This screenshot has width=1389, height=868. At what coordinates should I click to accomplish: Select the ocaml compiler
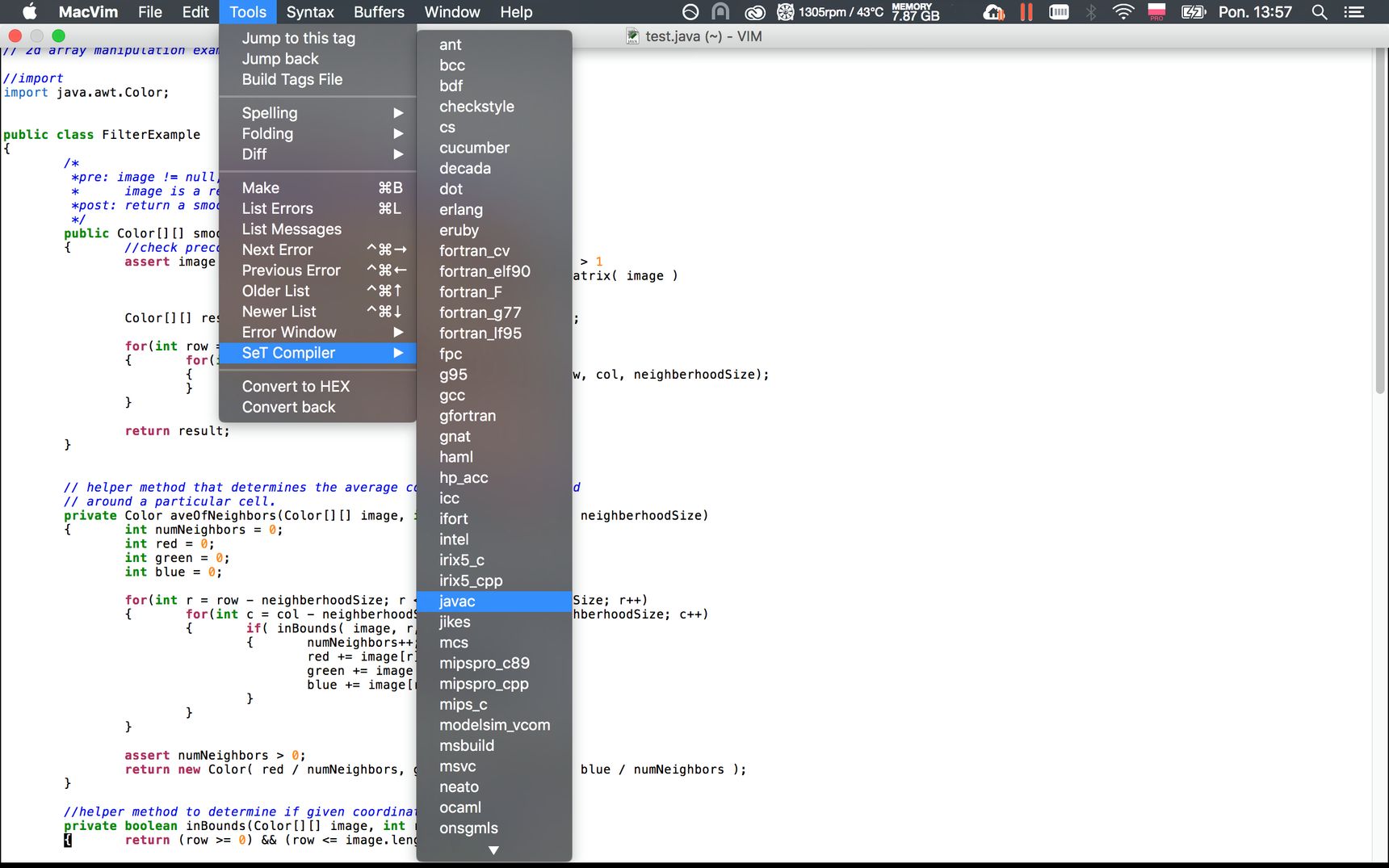(x=494, y=807)
